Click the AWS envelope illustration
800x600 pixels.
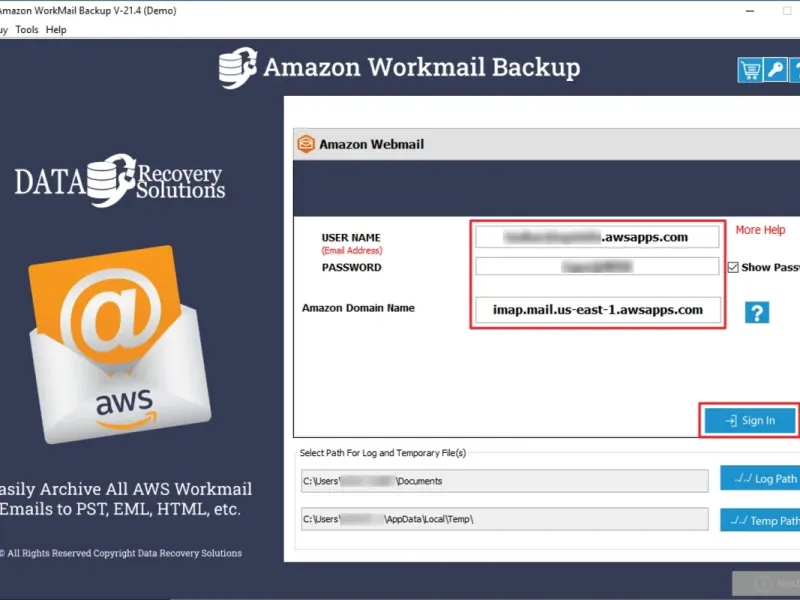119,344
